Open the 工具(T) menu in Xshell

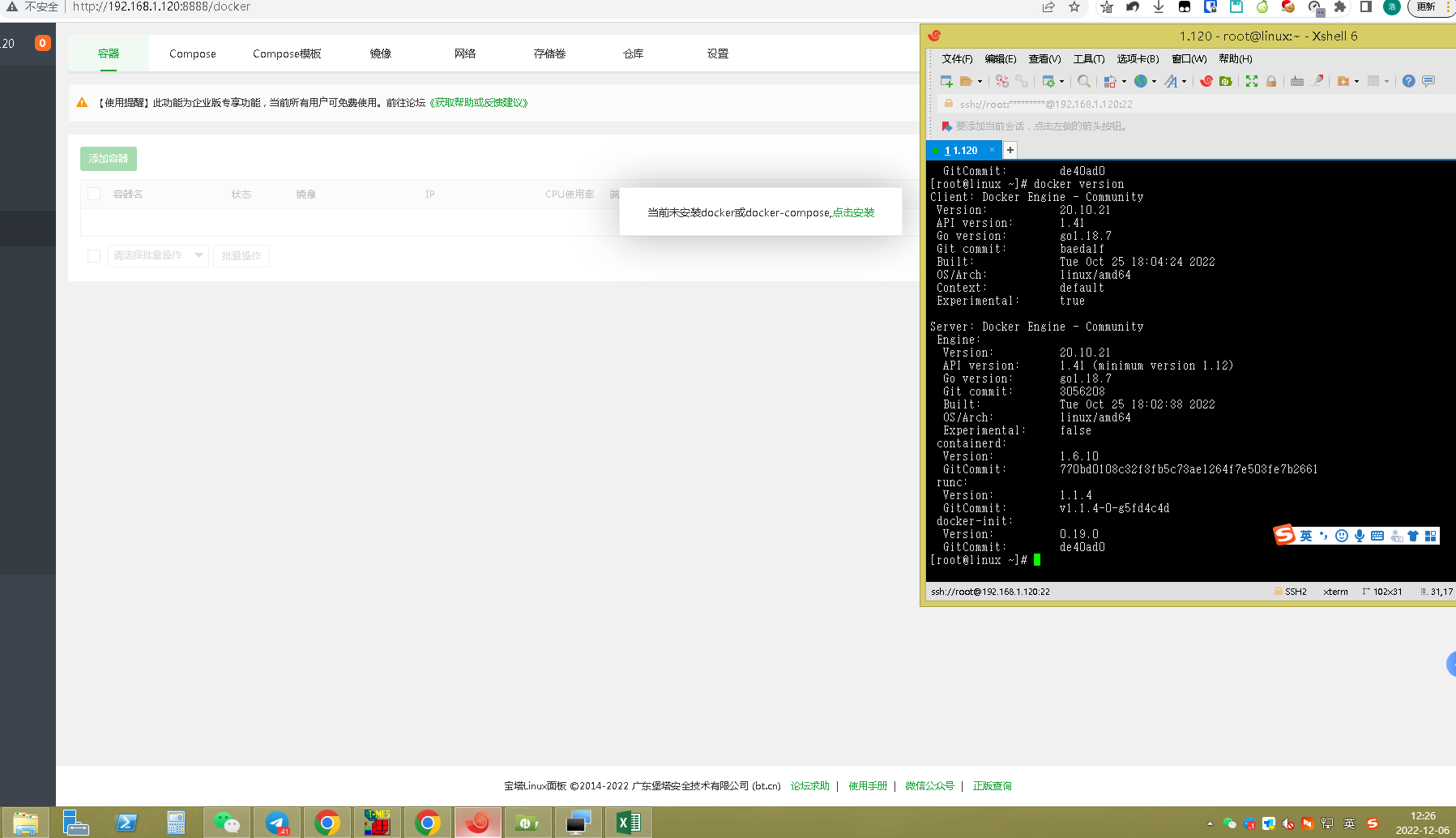1089,59
